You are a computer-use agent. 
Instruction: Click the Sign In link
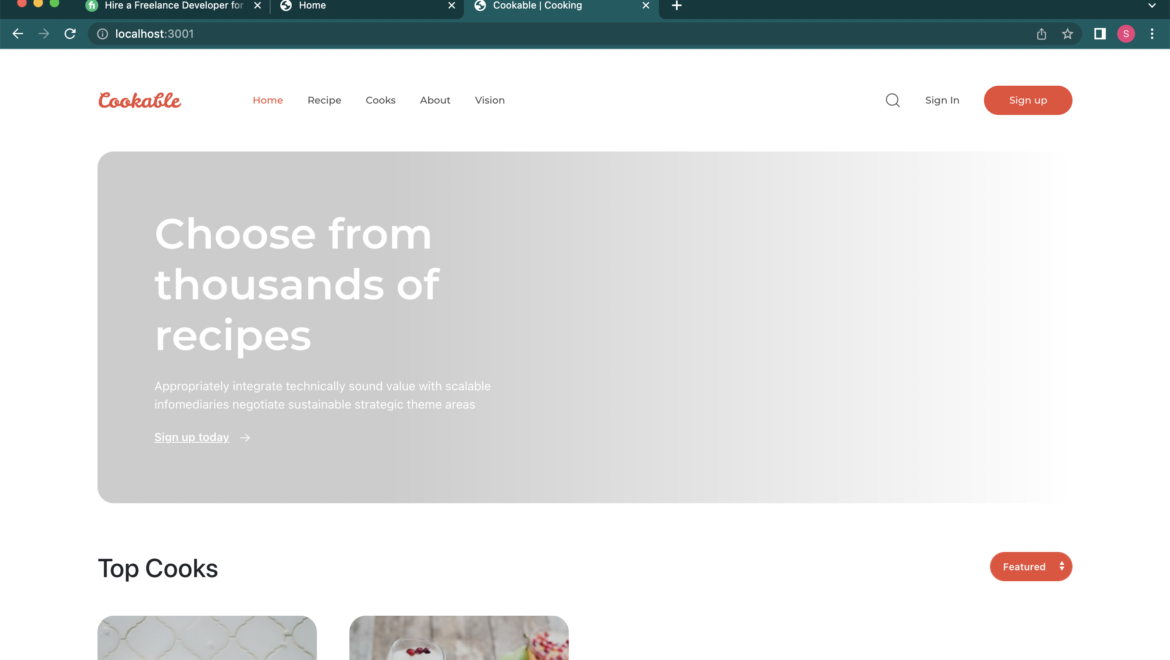pos(942,100)
